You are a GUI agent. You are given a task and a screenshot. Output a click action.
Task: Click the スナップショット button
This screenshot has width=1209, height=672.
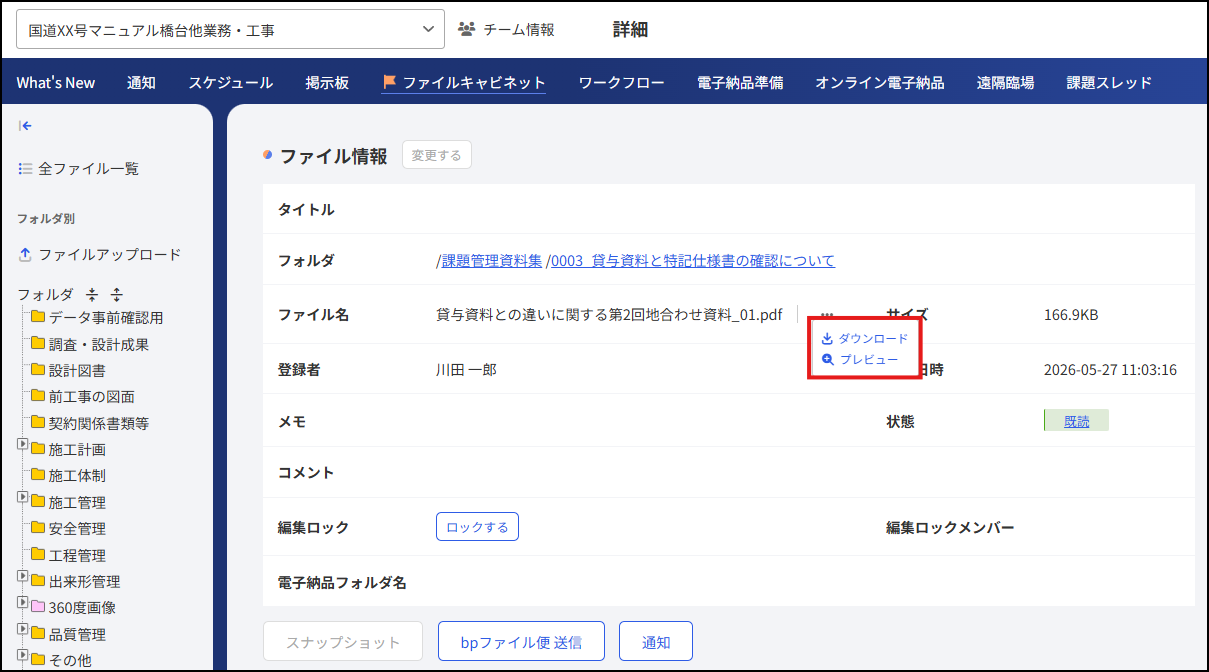pos(343,642)
